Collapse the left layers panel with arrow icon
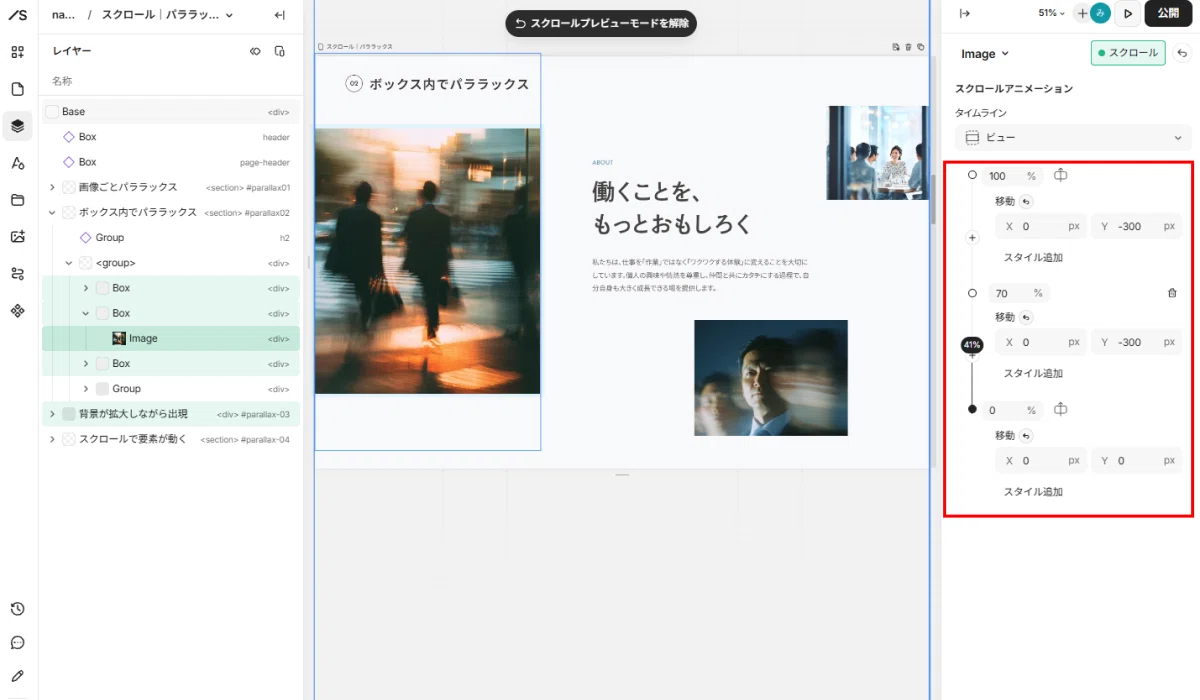This screenshot has width=1200, height=700. pyautogui.click(x=280, y=15)
